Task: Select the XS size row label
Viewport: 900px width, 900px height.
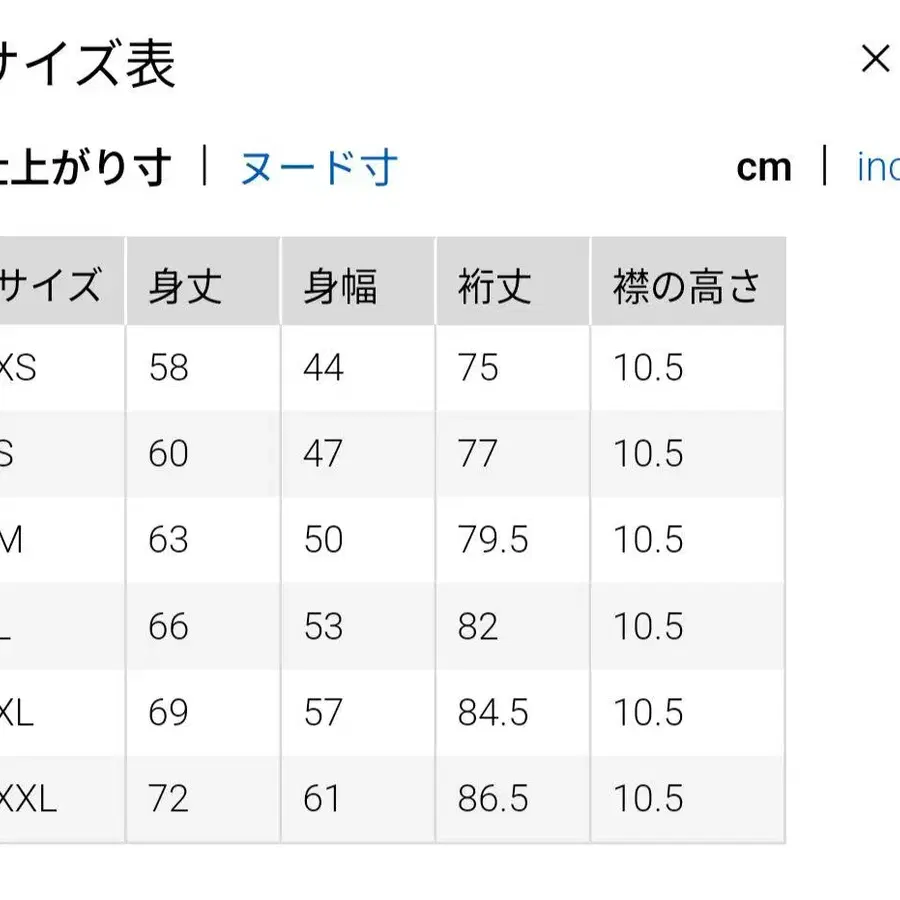Action: pyautogui.click(x=20, y=368)
